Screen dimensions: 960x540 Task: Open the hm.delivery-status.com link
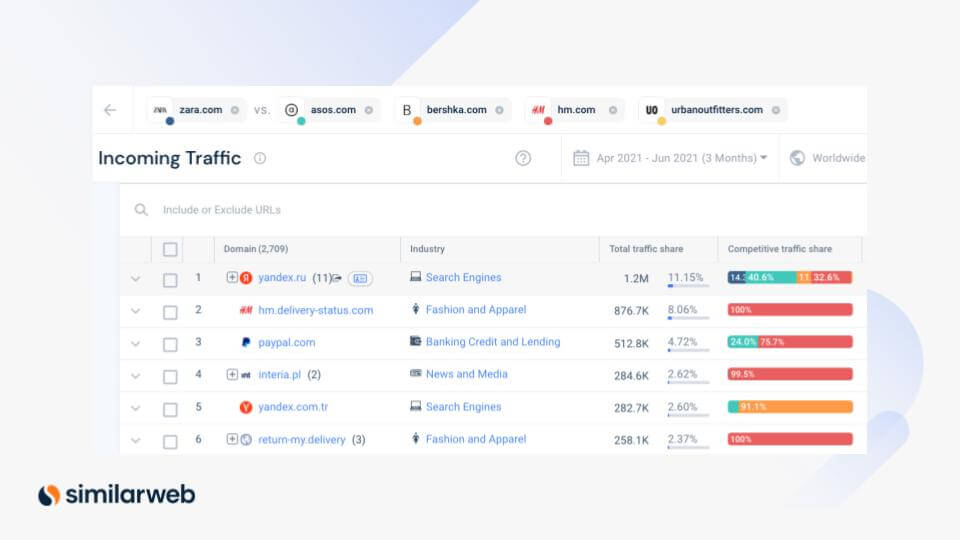[315, 310]
